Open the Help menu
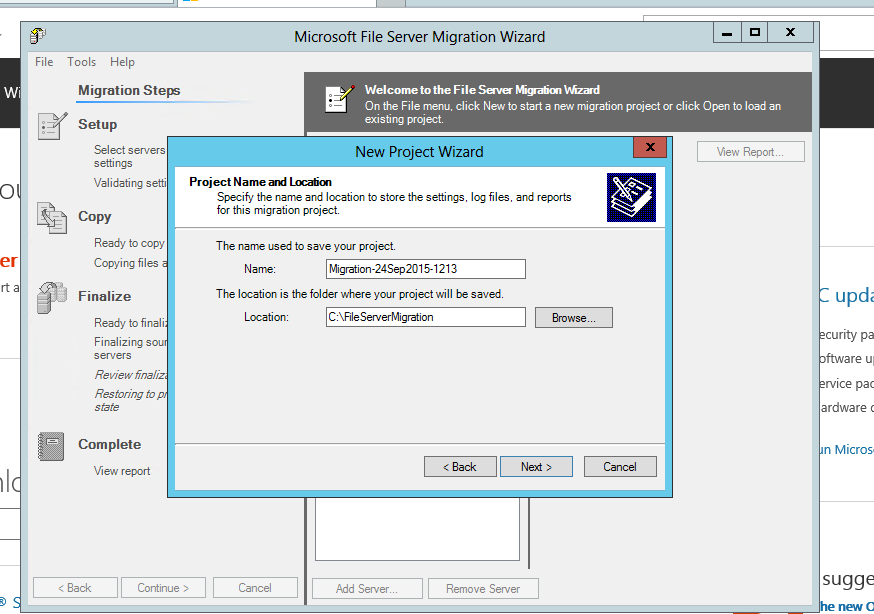 [x=122, y=62]
